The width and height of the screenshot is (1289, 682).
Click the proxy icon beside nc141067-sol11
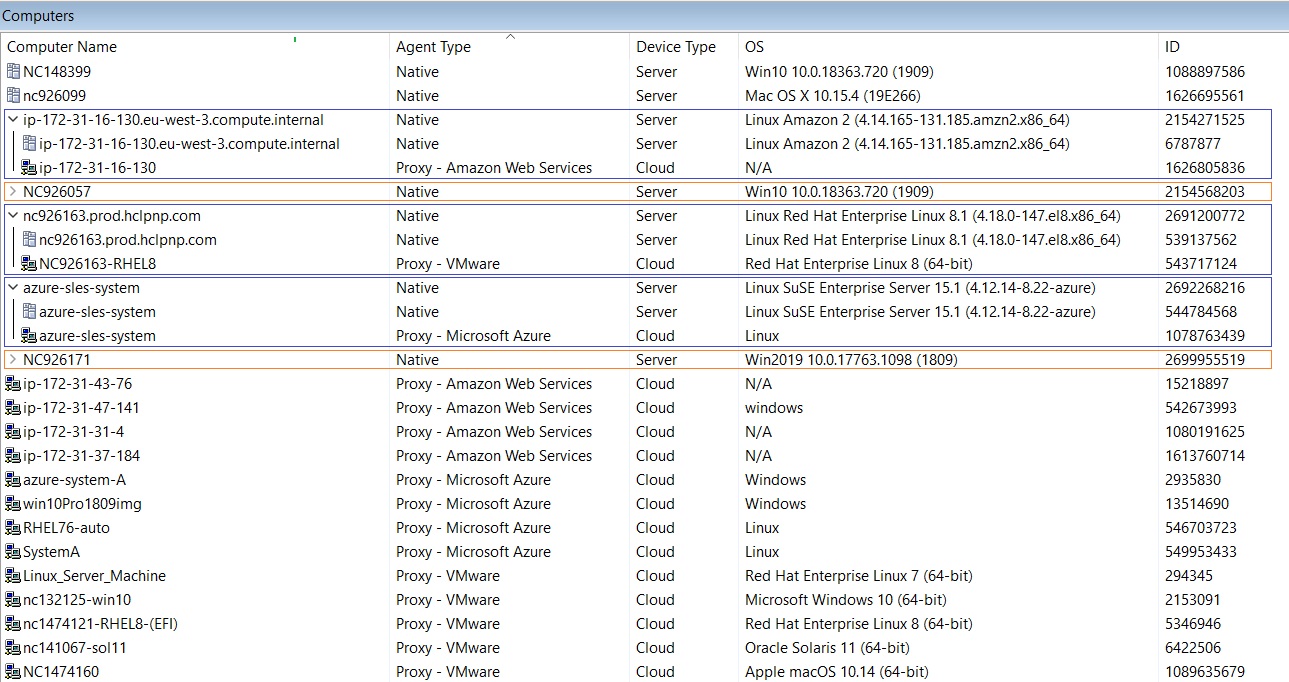click(13, 648)
